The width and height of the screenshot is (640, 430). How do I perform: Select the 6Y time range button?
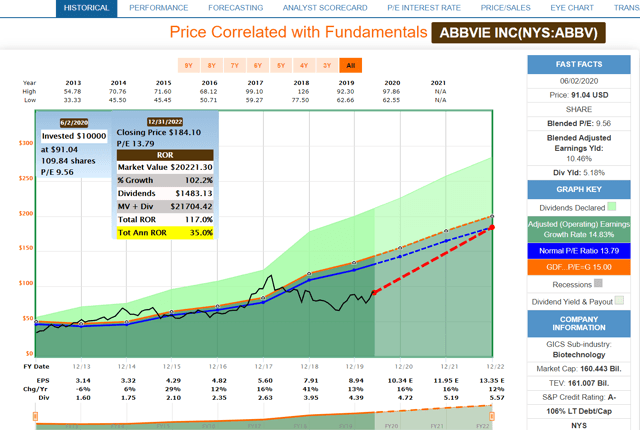258,65
